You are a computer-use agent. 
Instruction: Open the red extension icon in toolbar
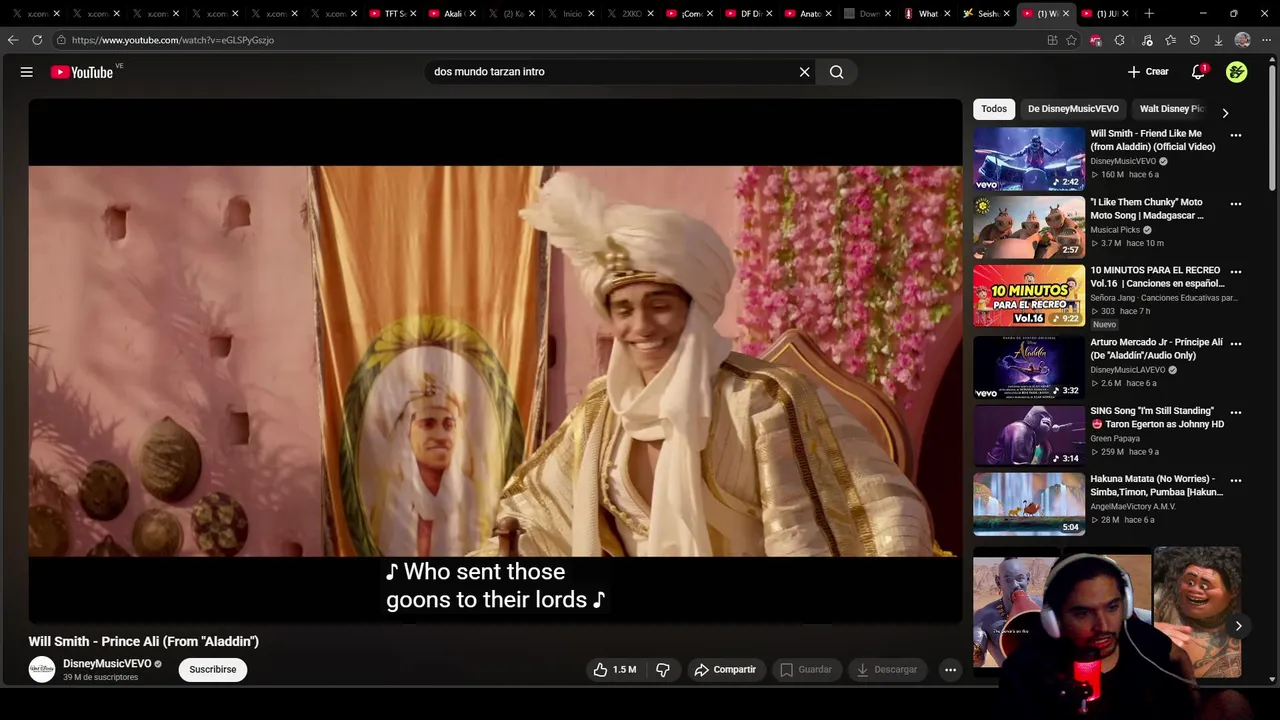[1095, 40]
